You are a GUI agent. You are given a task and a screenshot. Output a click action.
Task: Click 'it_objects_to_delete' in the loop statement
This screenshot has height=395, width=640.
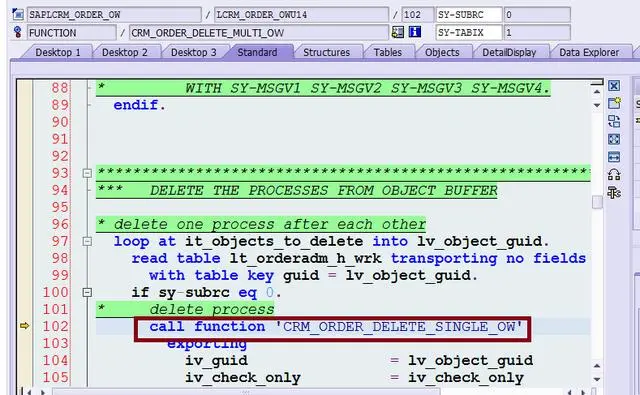pos(274,242)
